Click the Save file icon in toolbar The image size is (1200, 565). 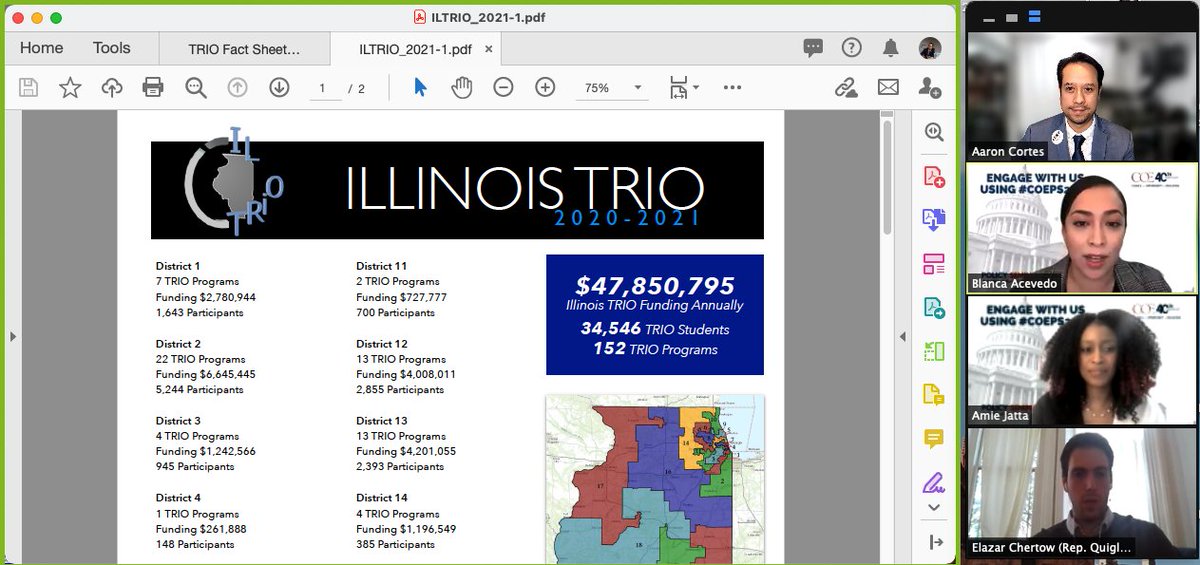pos(28,88)
